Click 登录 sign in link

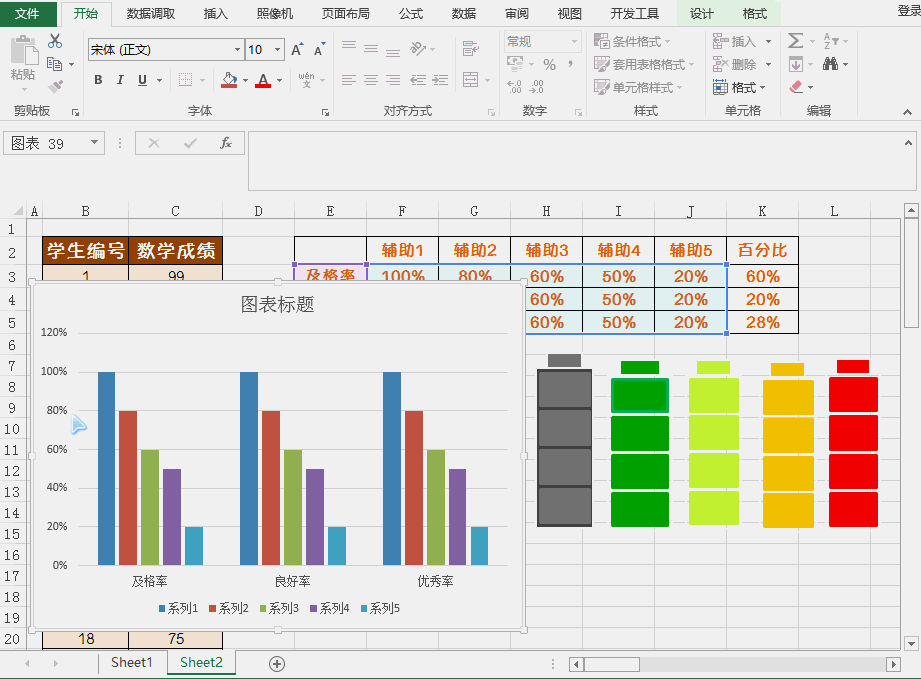point(909,11)
